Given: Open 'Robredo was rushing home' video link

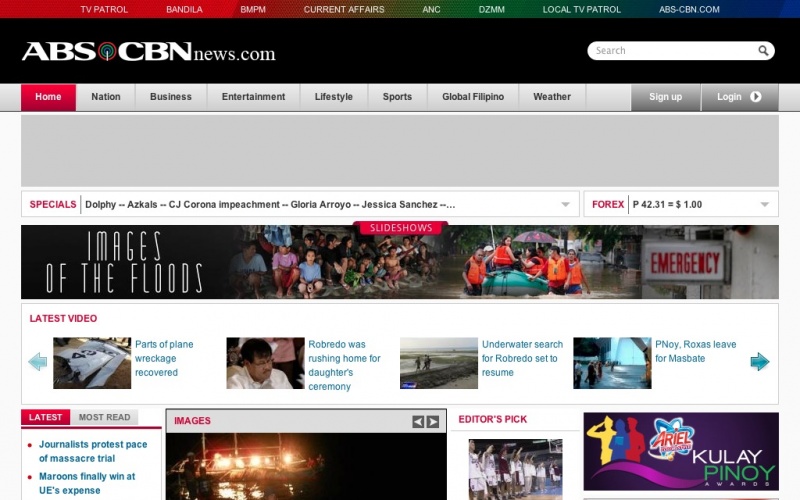Looking at the screenshot, I should (344, 365).
